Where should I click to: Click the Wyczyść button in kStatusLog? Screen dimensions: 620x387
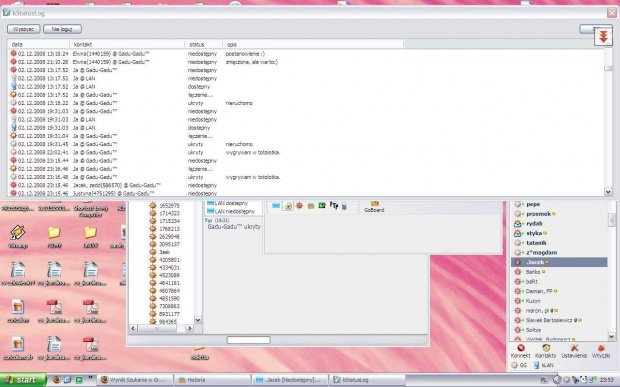pyautogui.click(x=23, y=29)
